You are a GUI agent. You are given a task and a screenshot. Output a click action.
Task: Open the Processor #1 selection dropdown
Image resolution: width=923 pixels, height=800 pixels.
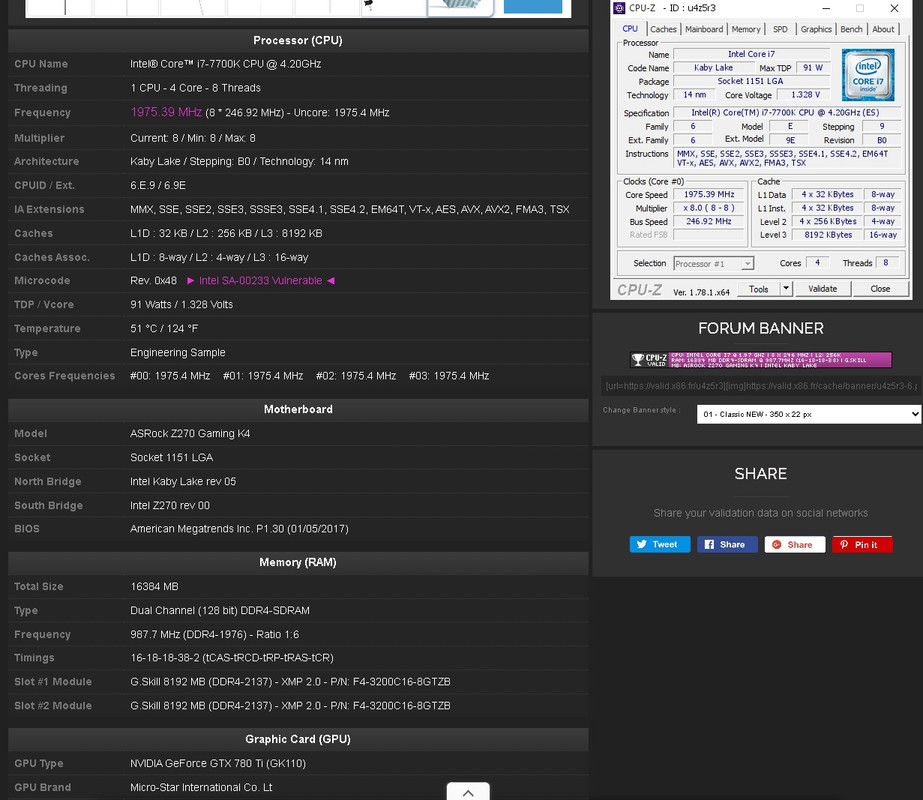[x=713, y=264]
